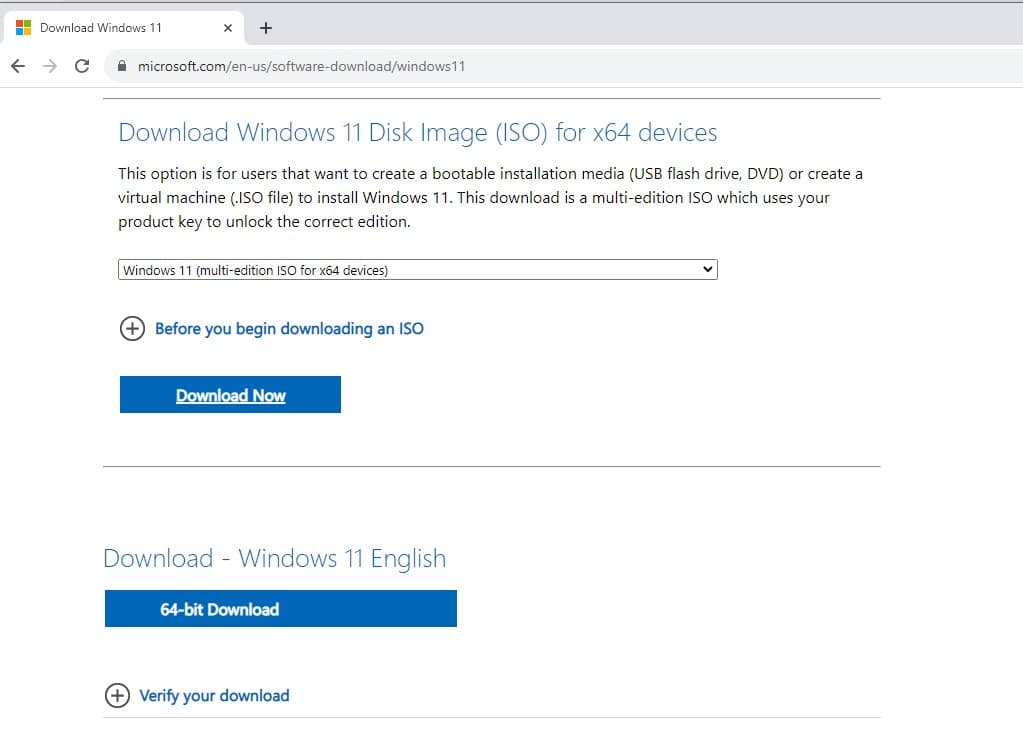Viewport: 1023px width, 736px height.
Task: Click the 'Download - Windows 11 English' heading
Action: pyautogui.click(x=274, y=558)
